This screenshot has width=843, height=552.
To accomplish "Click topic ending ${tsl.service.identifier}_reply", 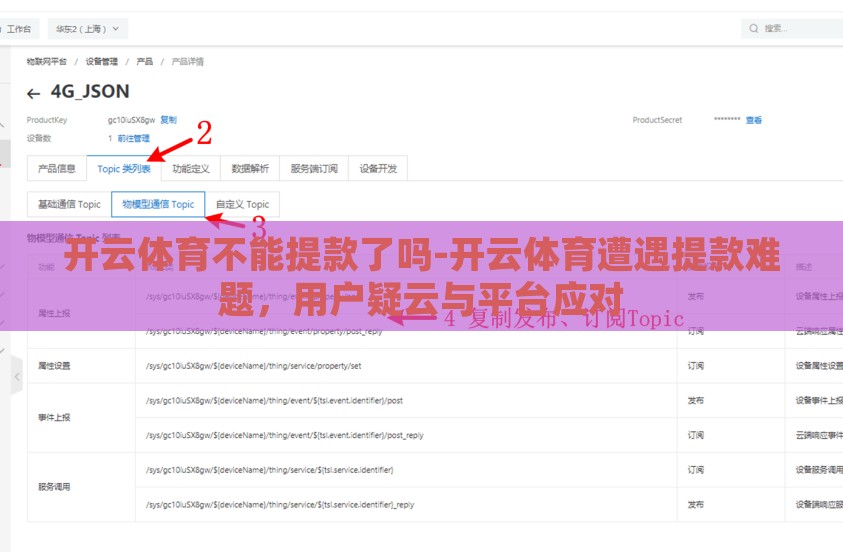I will click(280, 505).
